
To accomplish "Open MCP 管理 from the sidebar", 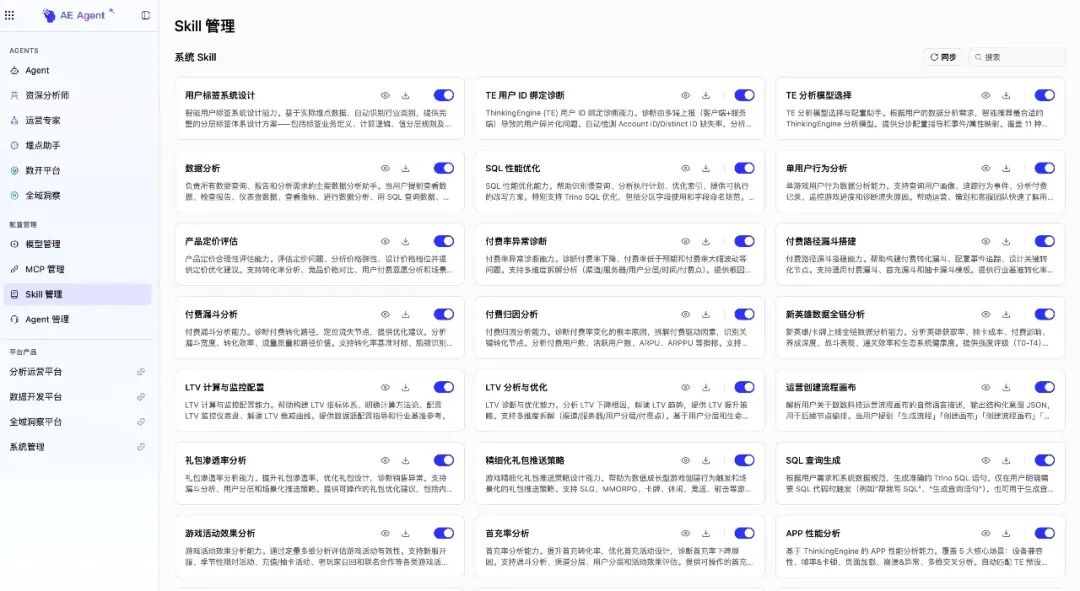I will 77,269.
